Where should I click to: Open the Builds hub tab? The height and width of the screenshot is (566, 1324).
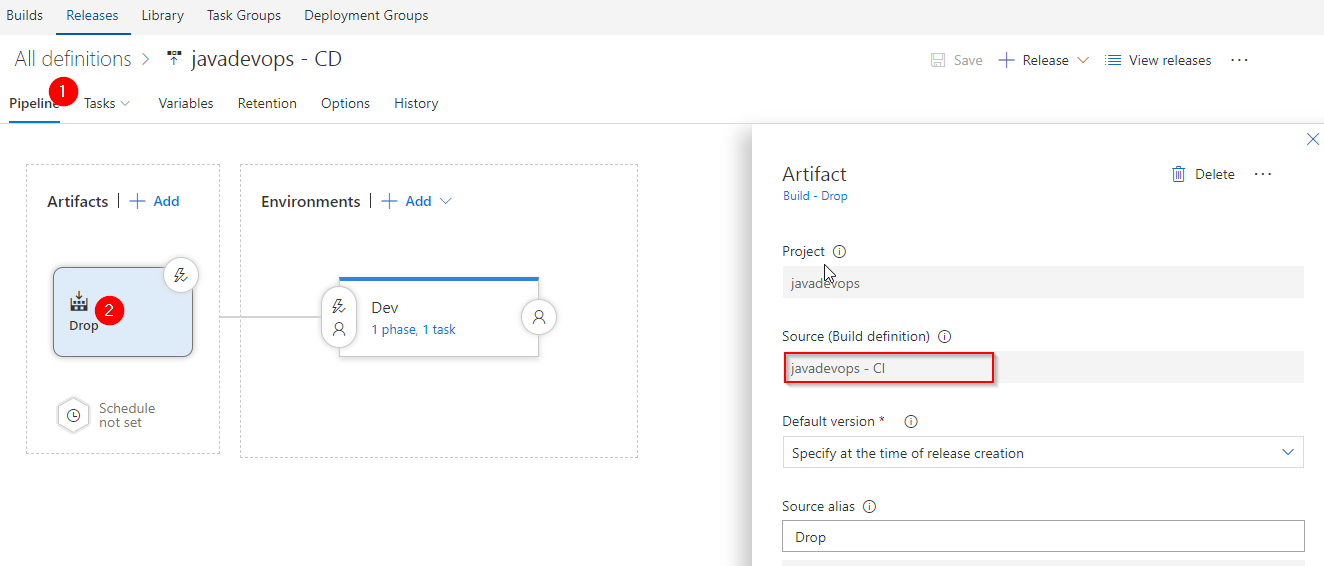pos(25,15)
